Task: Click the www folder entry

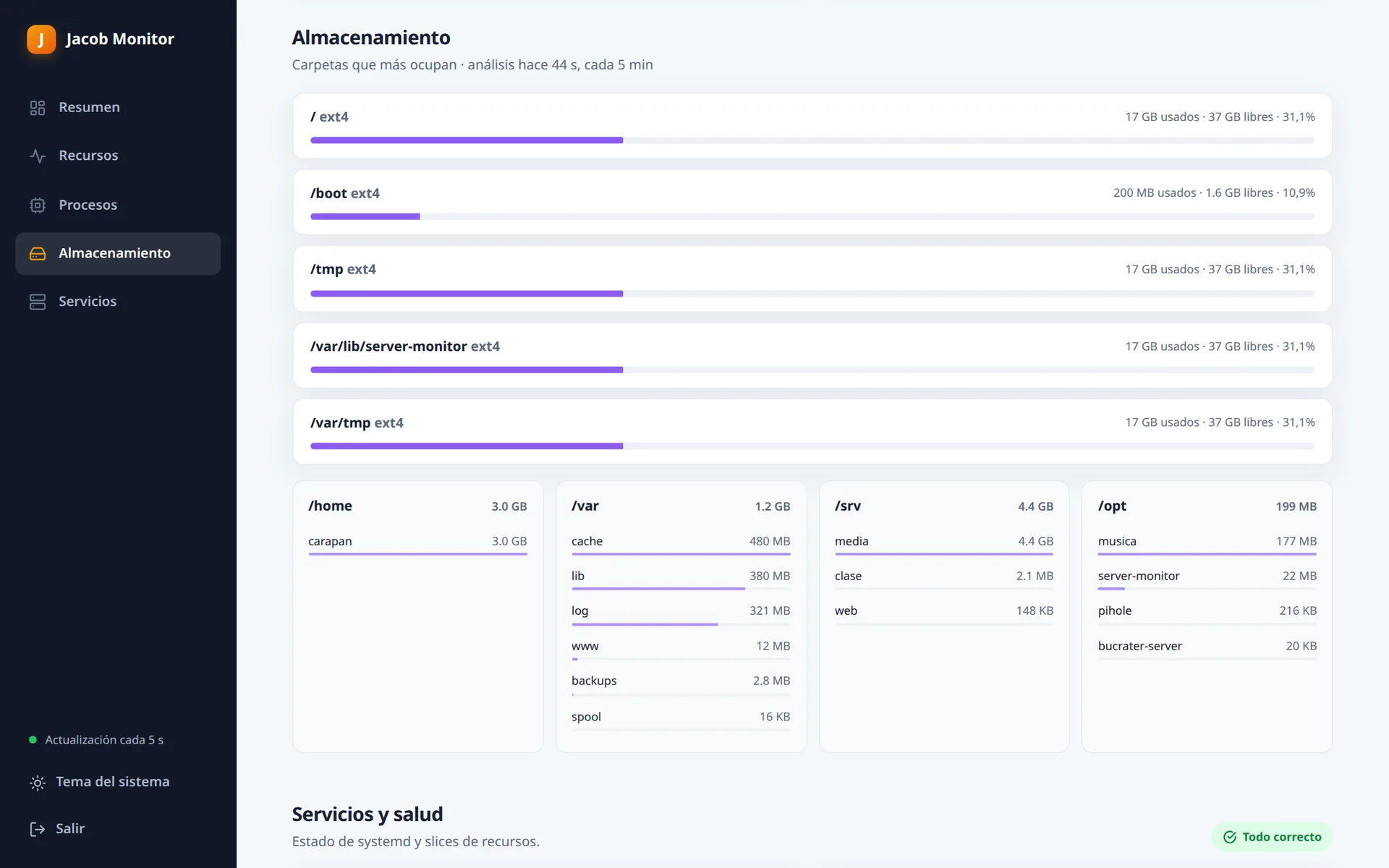Action: click(681, 650)
